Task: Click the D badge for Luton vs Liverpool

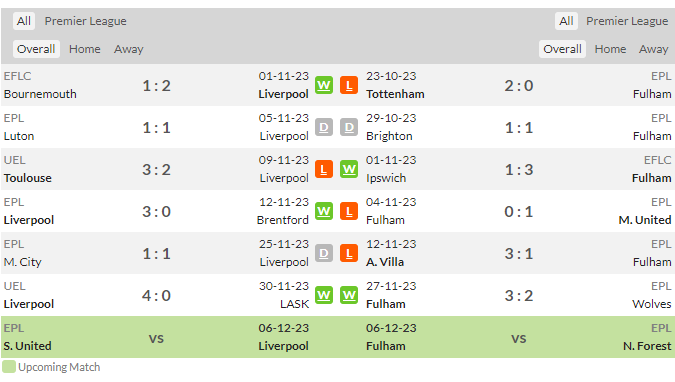Action: tap(324, 127)
